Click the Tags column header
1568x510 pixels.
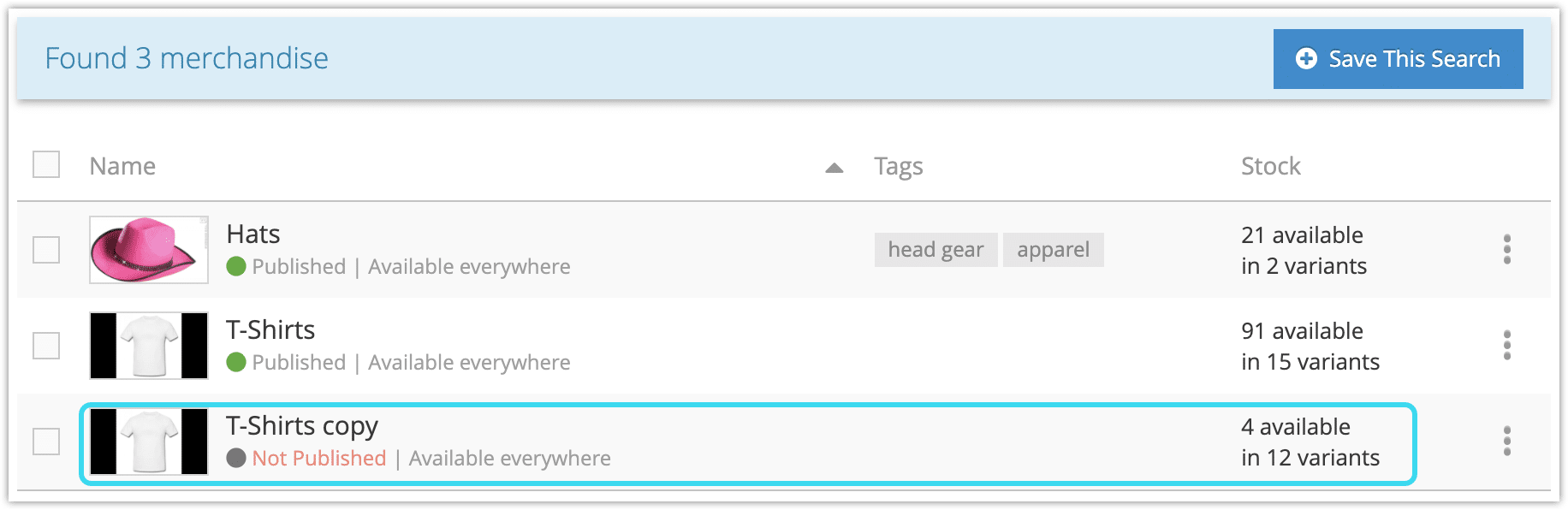(x=898, y=166)
